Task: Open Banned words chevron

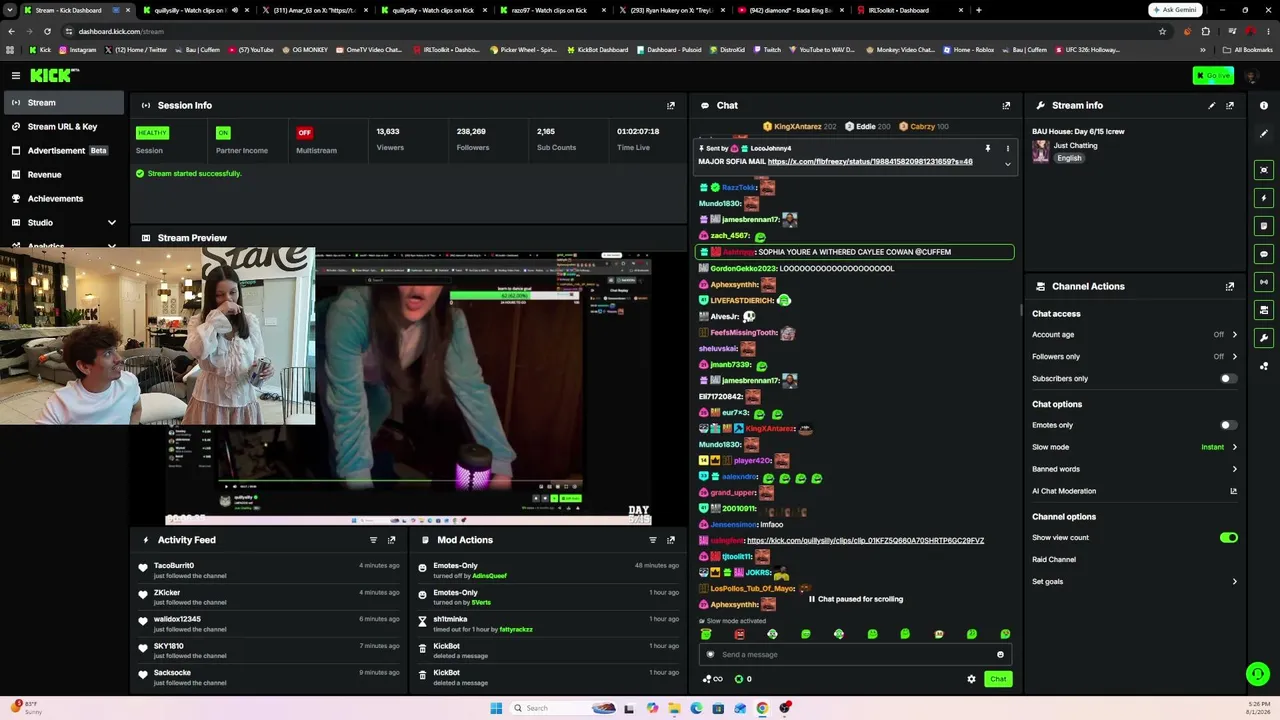Action: [1234, 469]
